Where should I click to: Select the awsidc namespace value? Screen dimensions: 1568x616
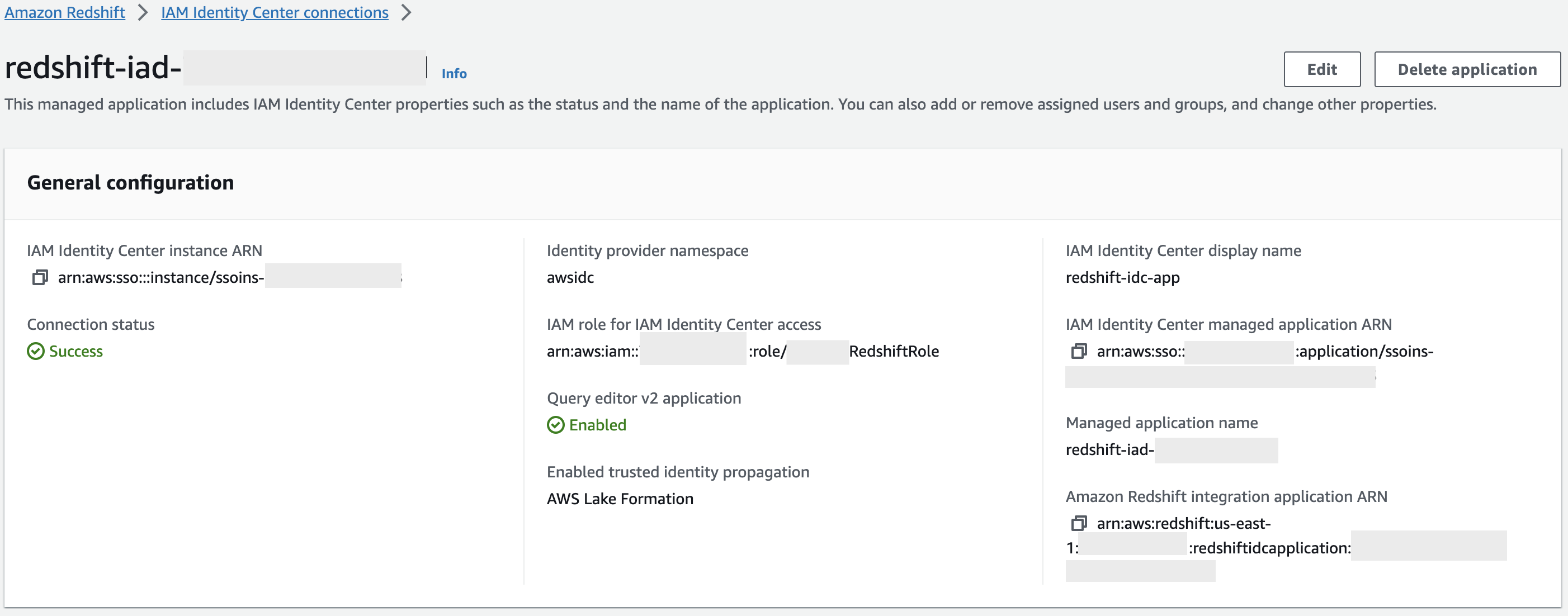click(570, 278)
